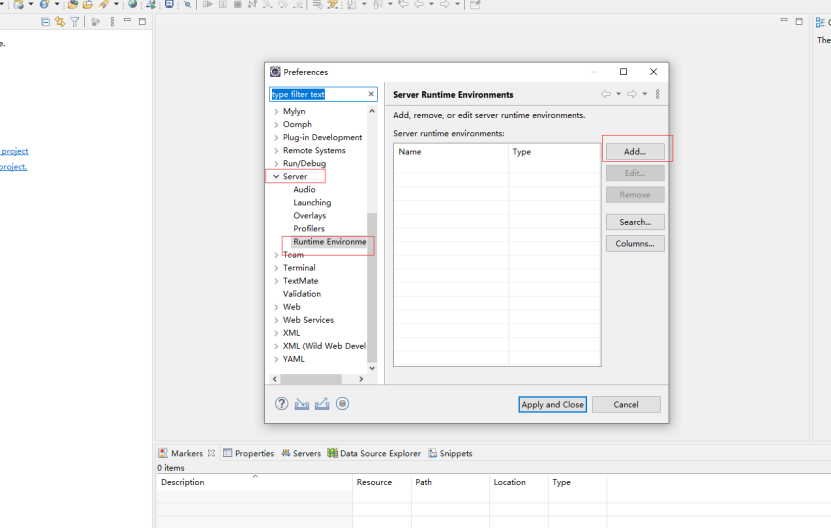Sort Markers by the Description column
This screenshot has height=529, width=831.
pos(254,482)
